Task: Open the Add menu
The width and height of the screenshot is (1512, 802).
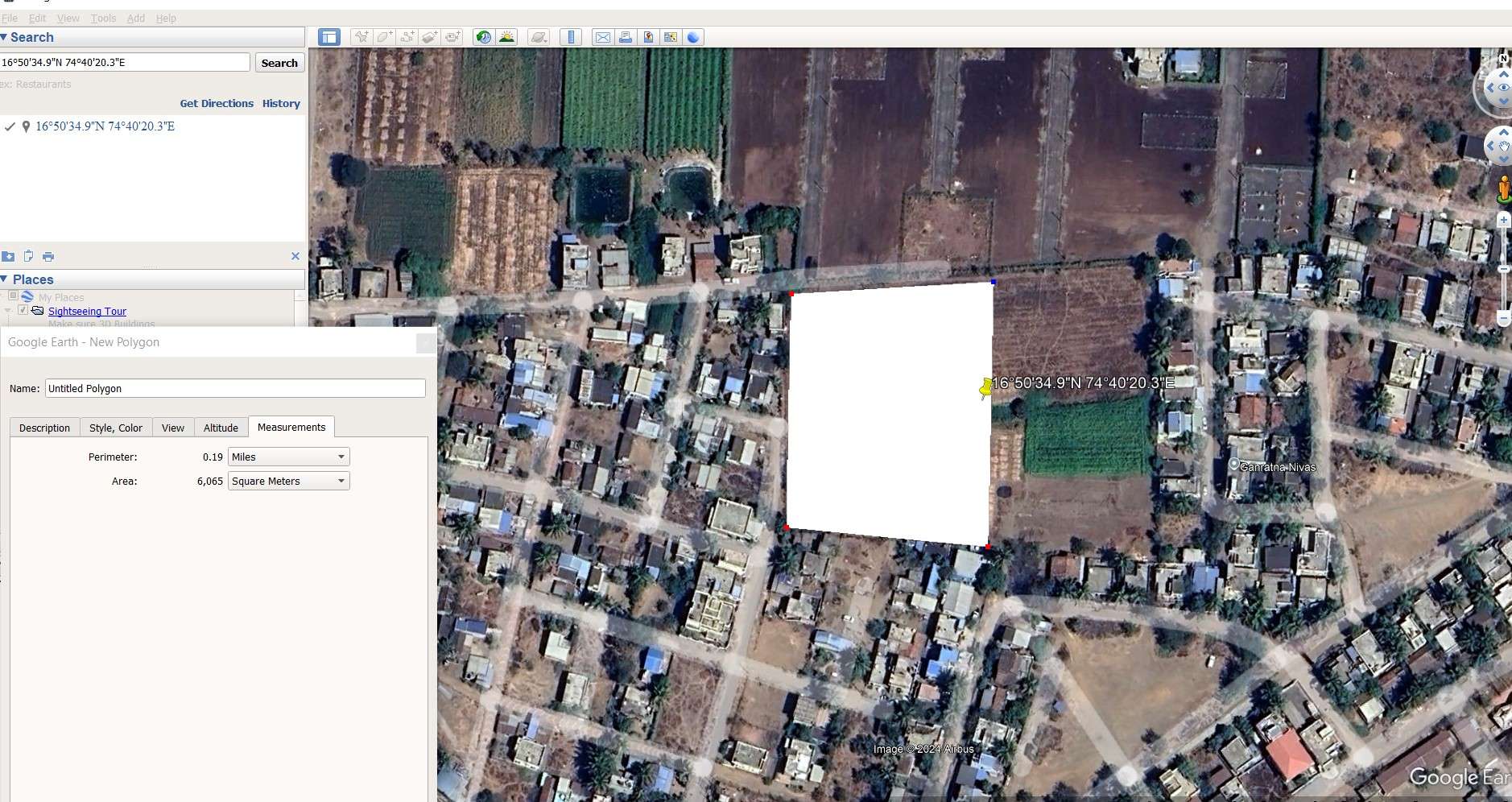Action: [136, 18]
